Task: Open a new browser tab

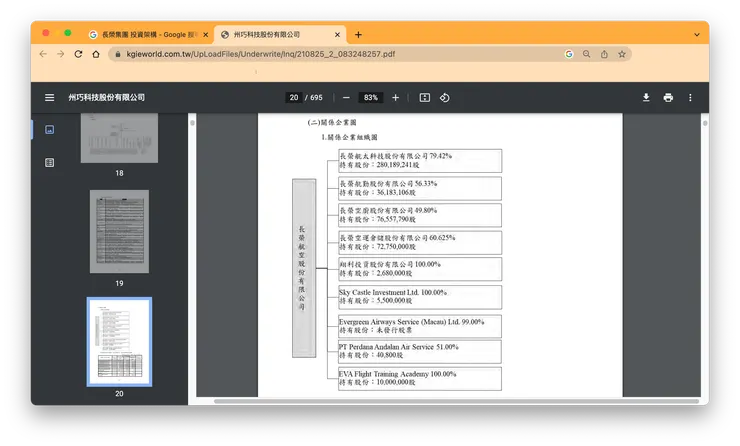Action: tap(358, 34)
